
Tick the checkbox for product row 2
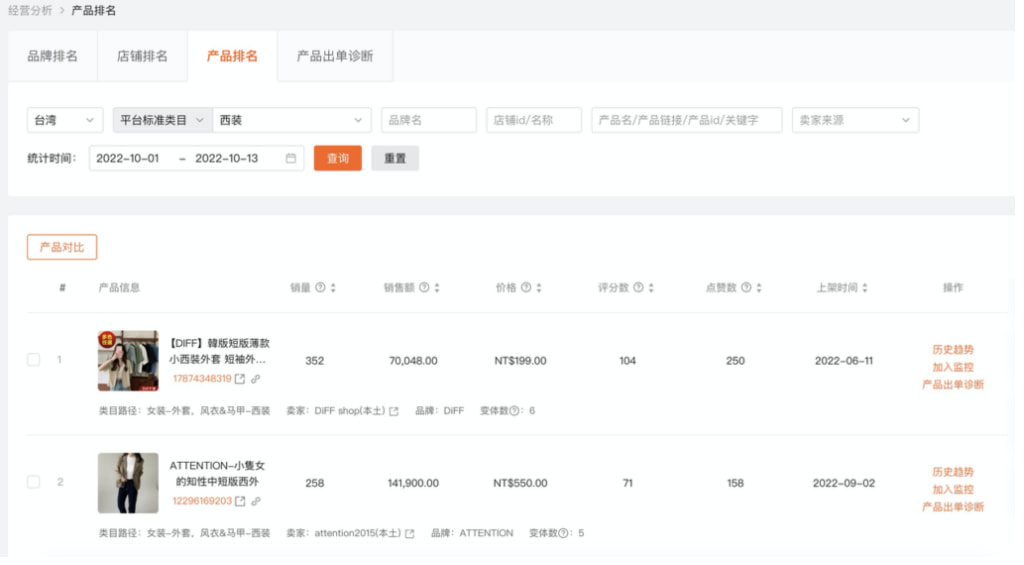(33, 482)
